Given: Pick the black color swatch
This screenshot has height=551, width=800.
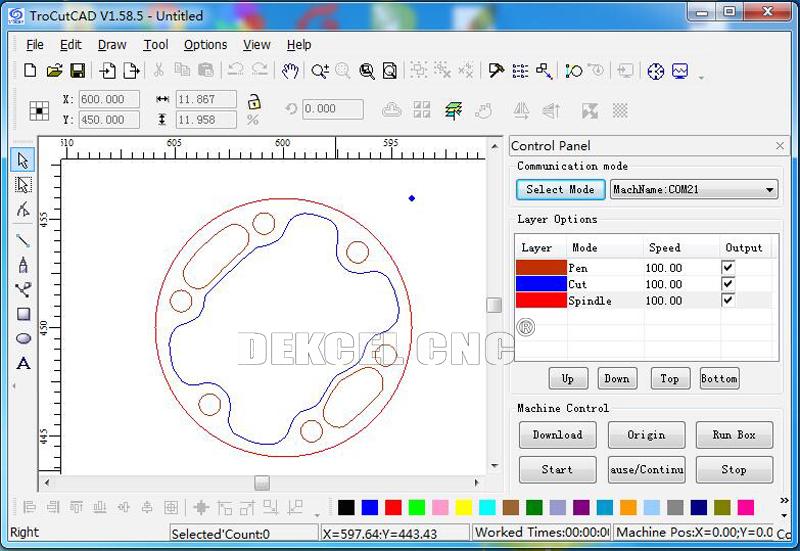Looking at the screenshot, I should pos(346,507).
